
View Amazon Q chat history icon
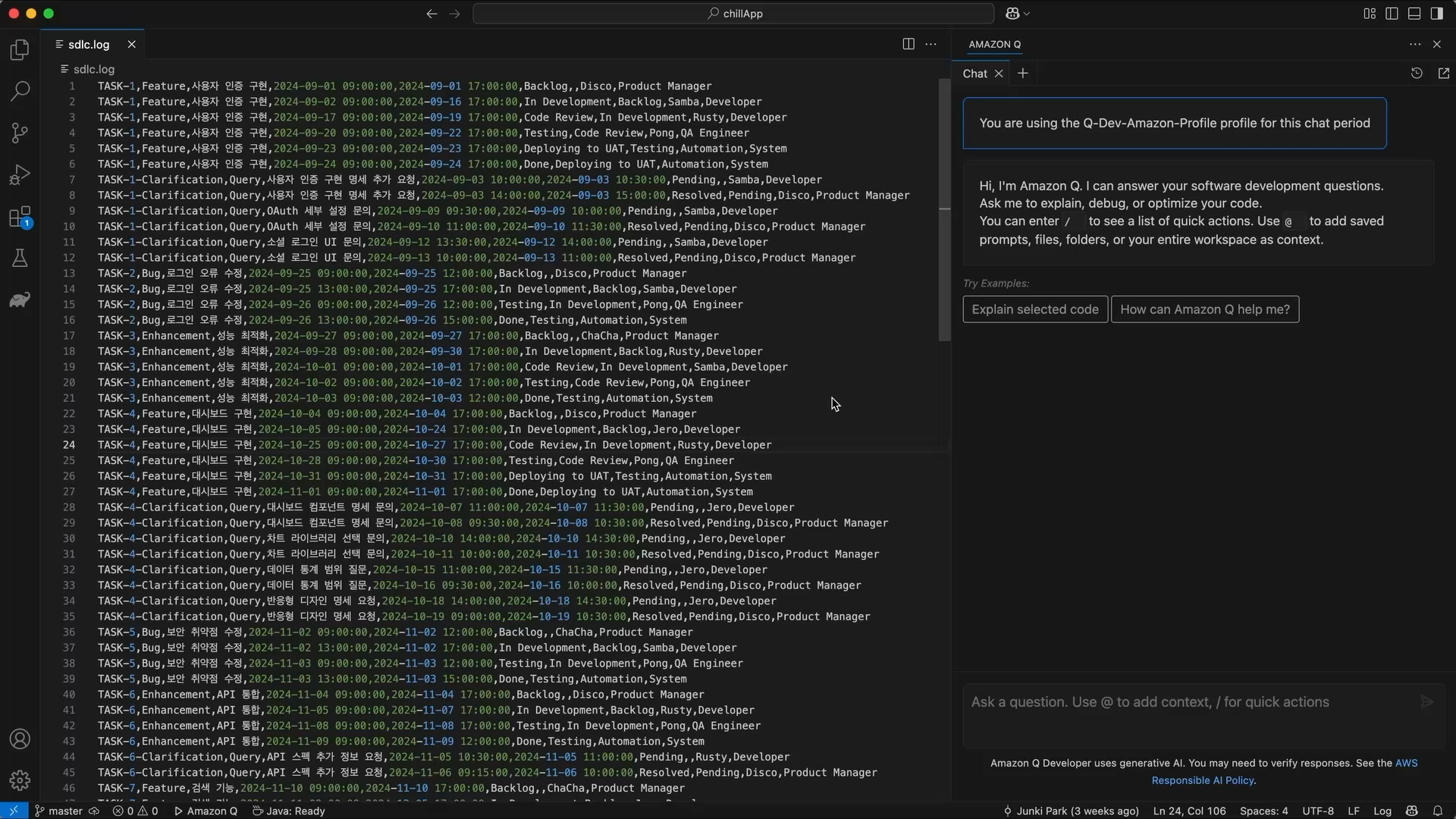pyautogui.click(x=1417, y=74)
